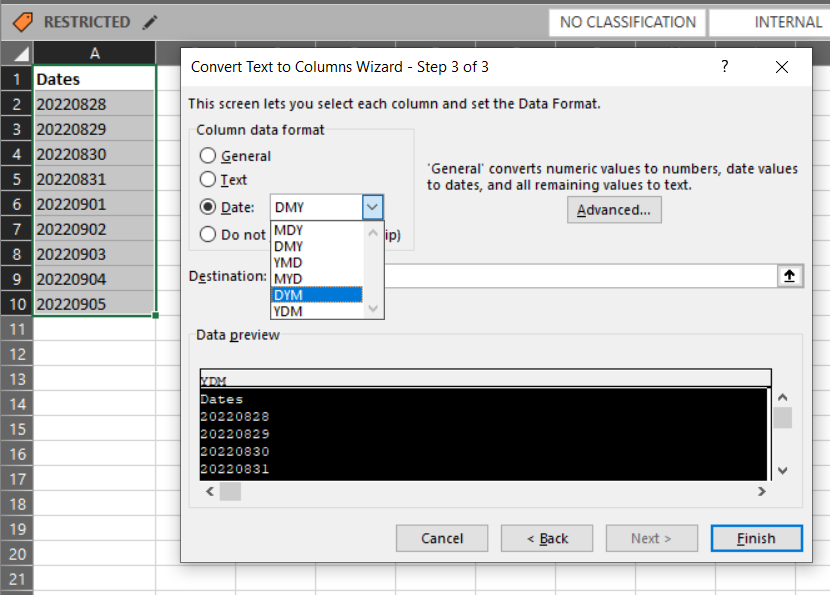Click the Destination input field
Screen dimensions: 830x595
580,276
